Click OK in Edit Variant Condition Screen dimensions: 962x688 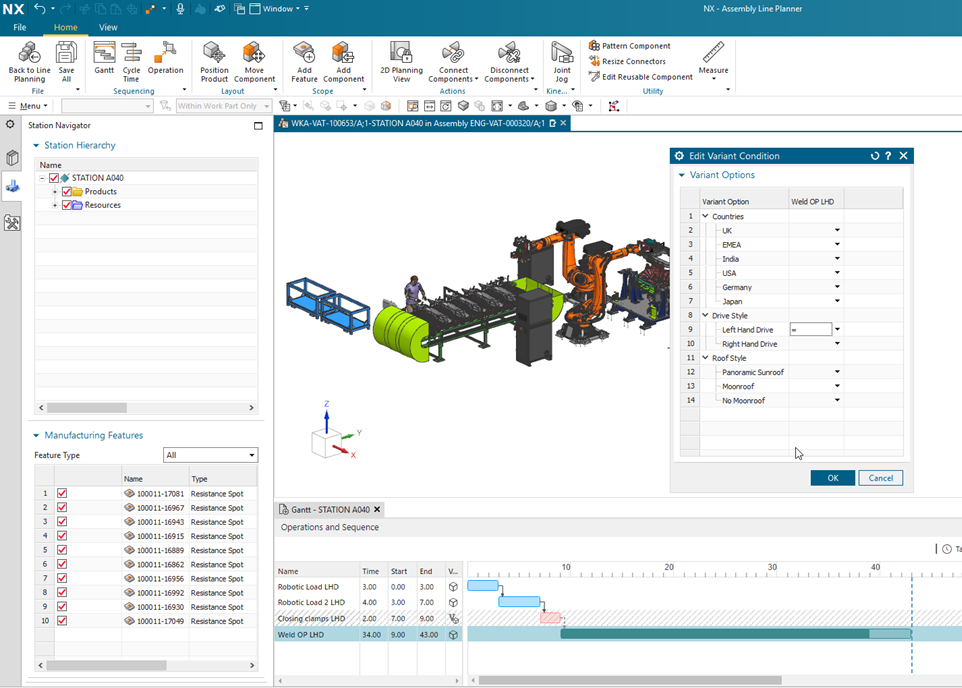[832, 478]
